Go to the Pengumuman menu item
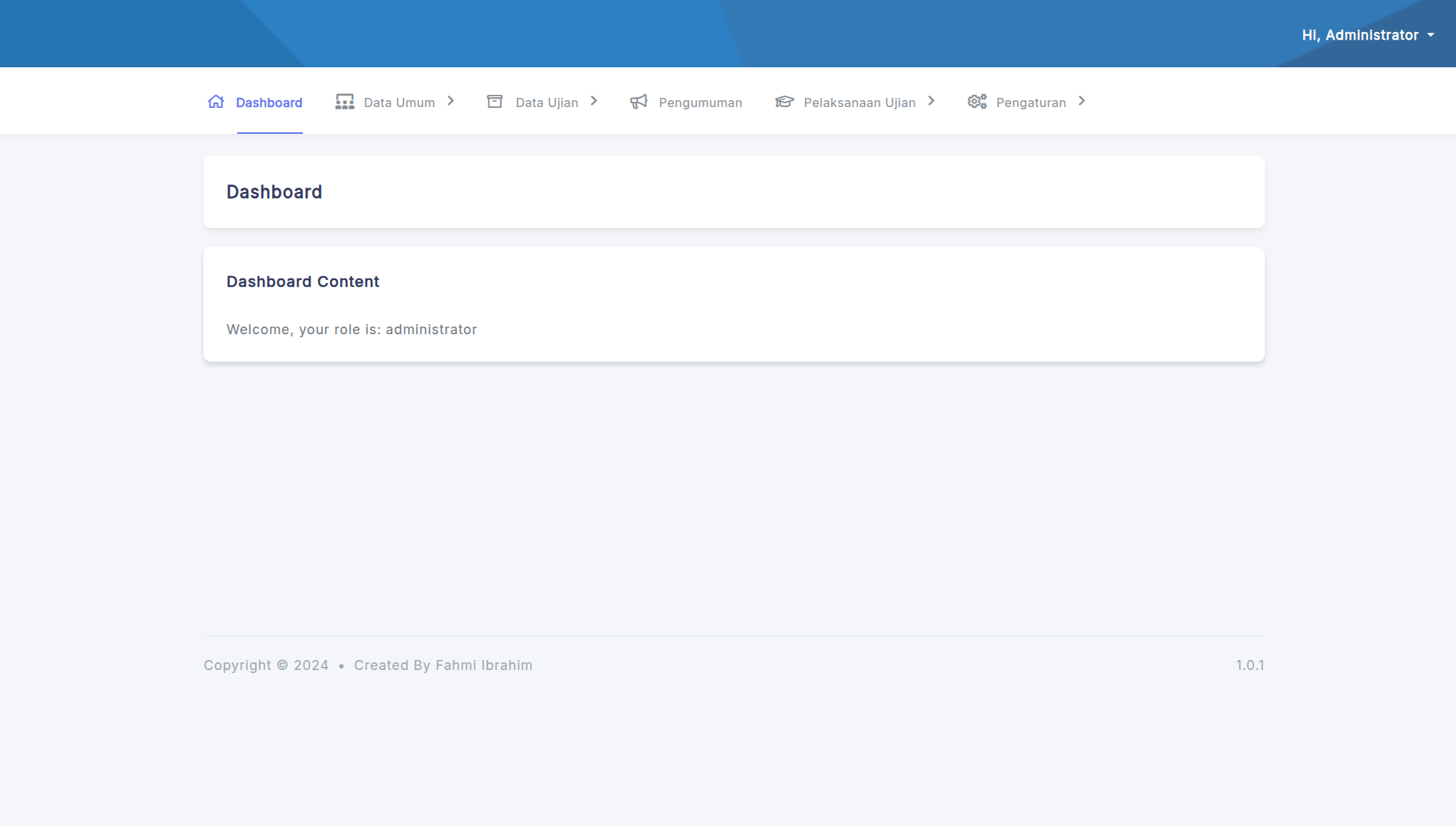Screen dimensions: 1456x826 pos(700,102)
